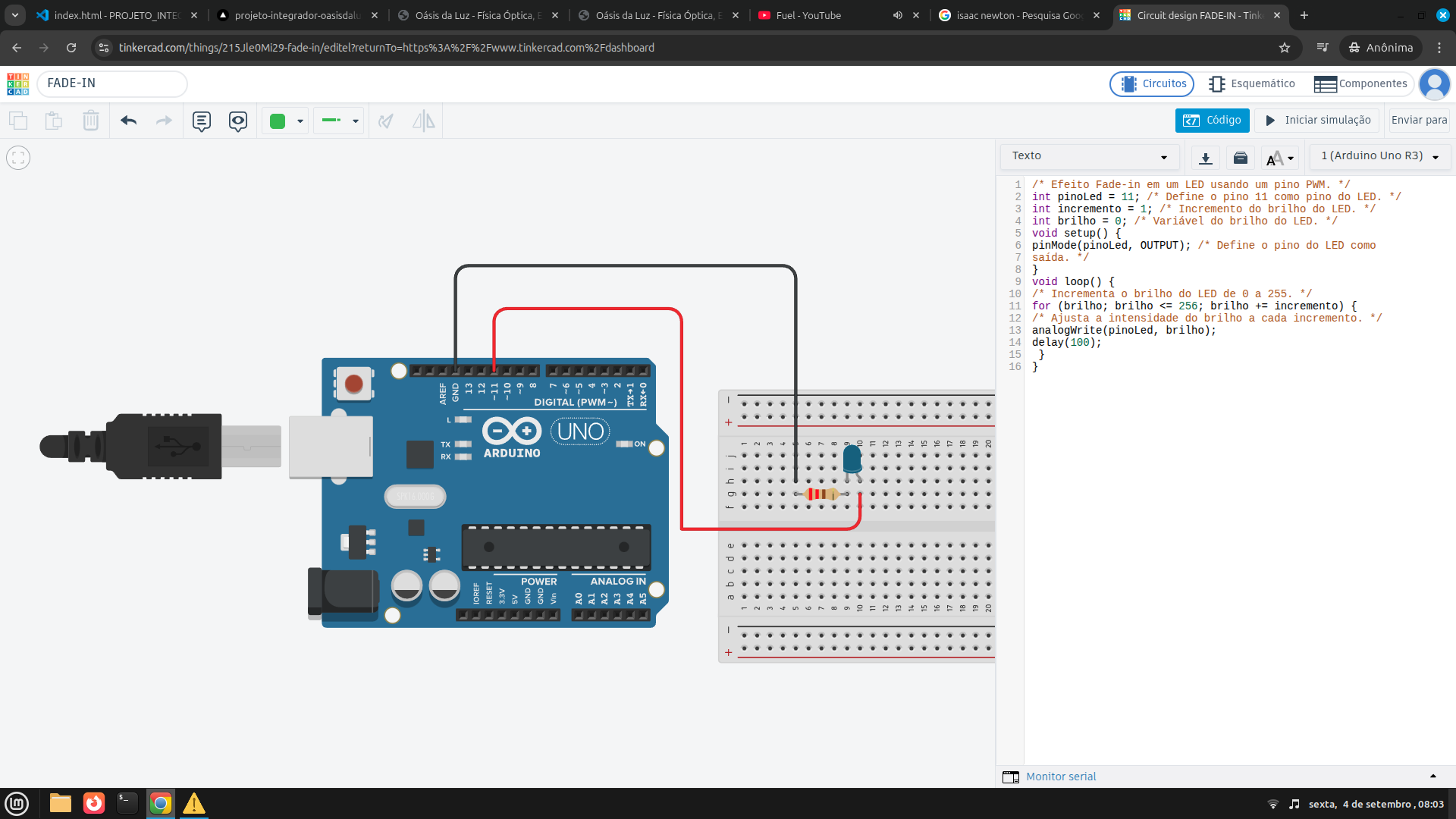Click the copy icon in toolbar
1456x819 pixels.
click(18, 121)
